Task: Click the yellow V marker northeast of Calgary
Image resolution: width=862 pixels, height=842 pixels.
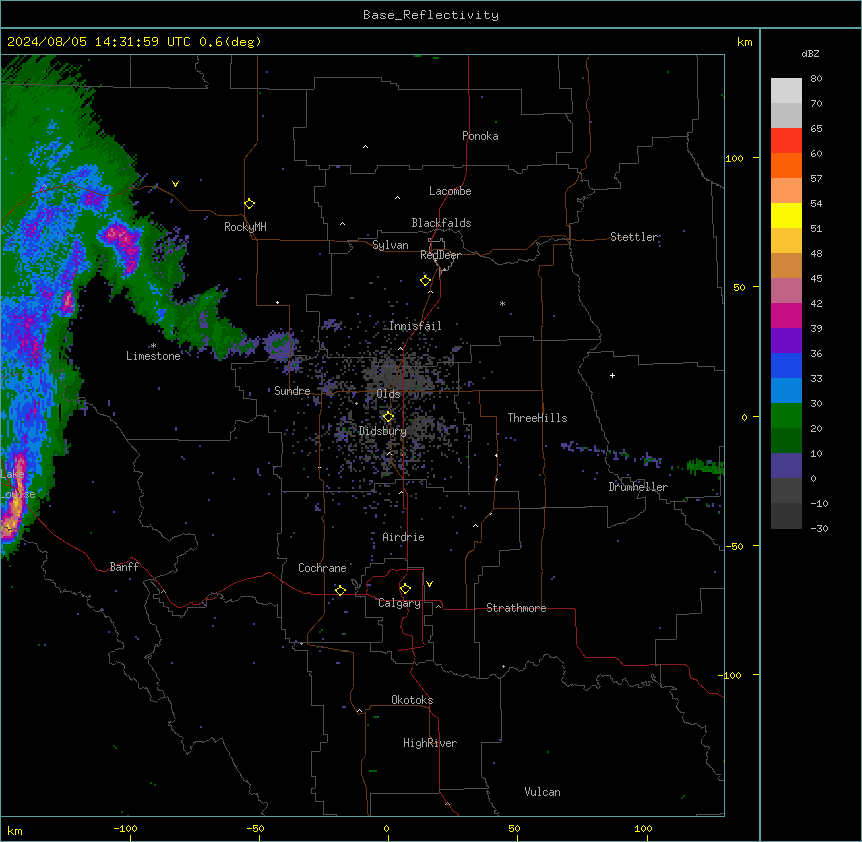Action: 429,584
